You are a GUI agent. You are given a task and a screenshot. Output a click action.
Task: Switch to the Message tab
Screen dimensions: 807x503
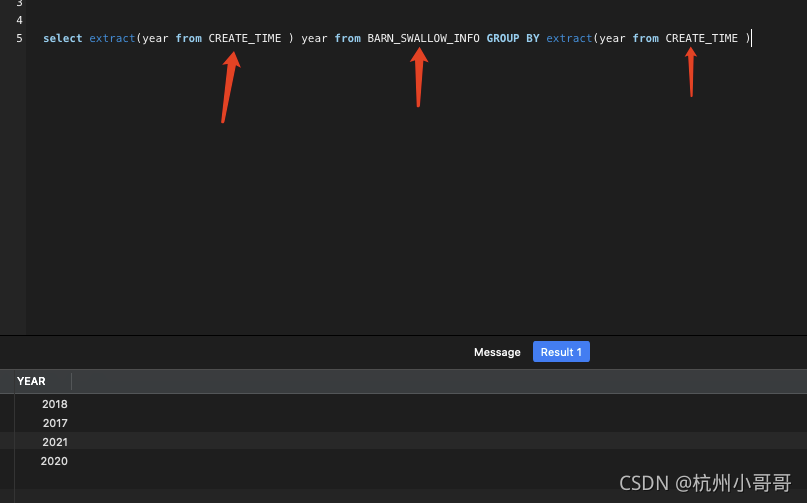click(x=497, y=352)
